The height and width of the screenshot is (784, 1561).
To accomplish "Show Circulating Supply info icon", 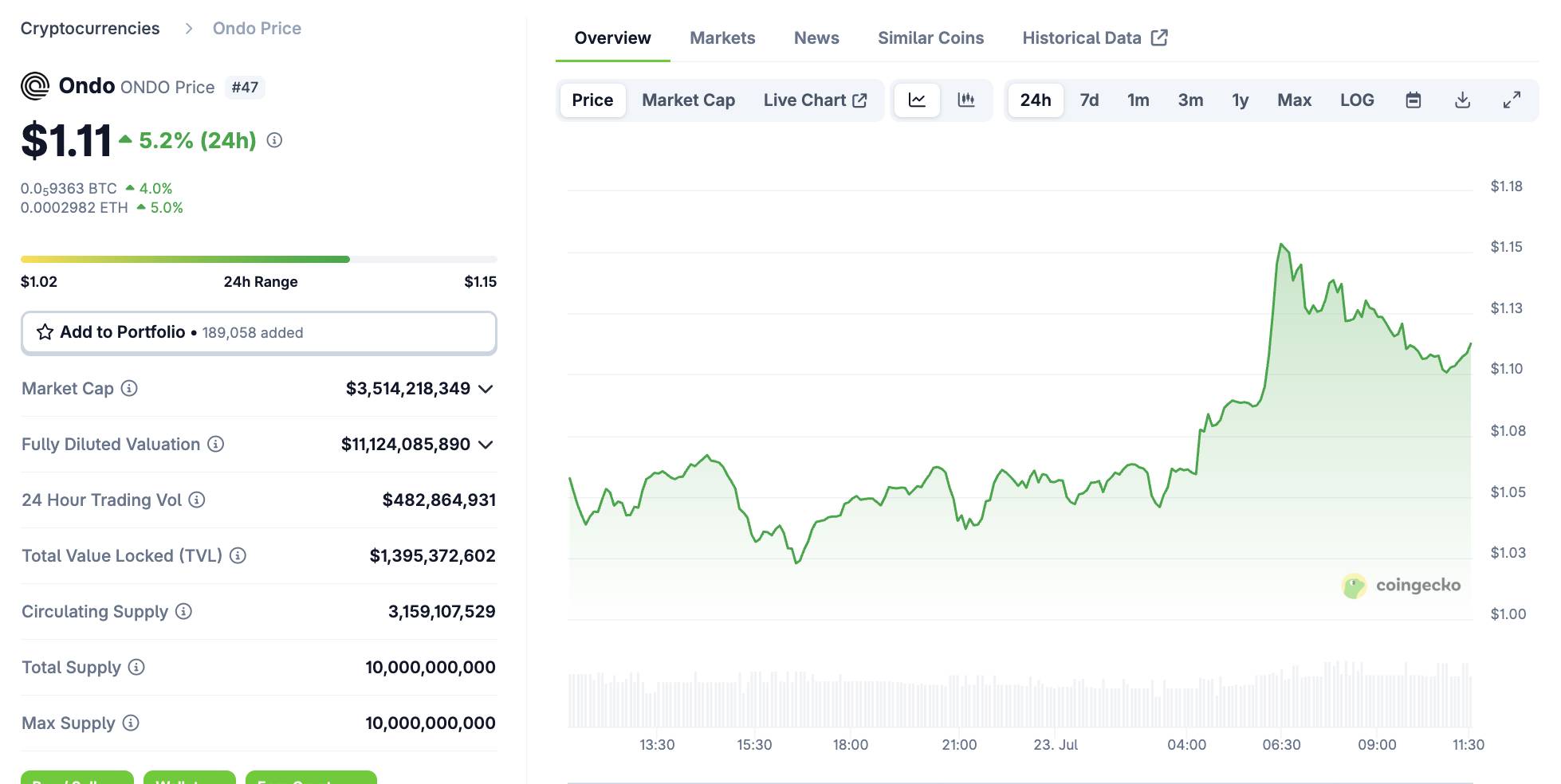I will pos(183,611).
